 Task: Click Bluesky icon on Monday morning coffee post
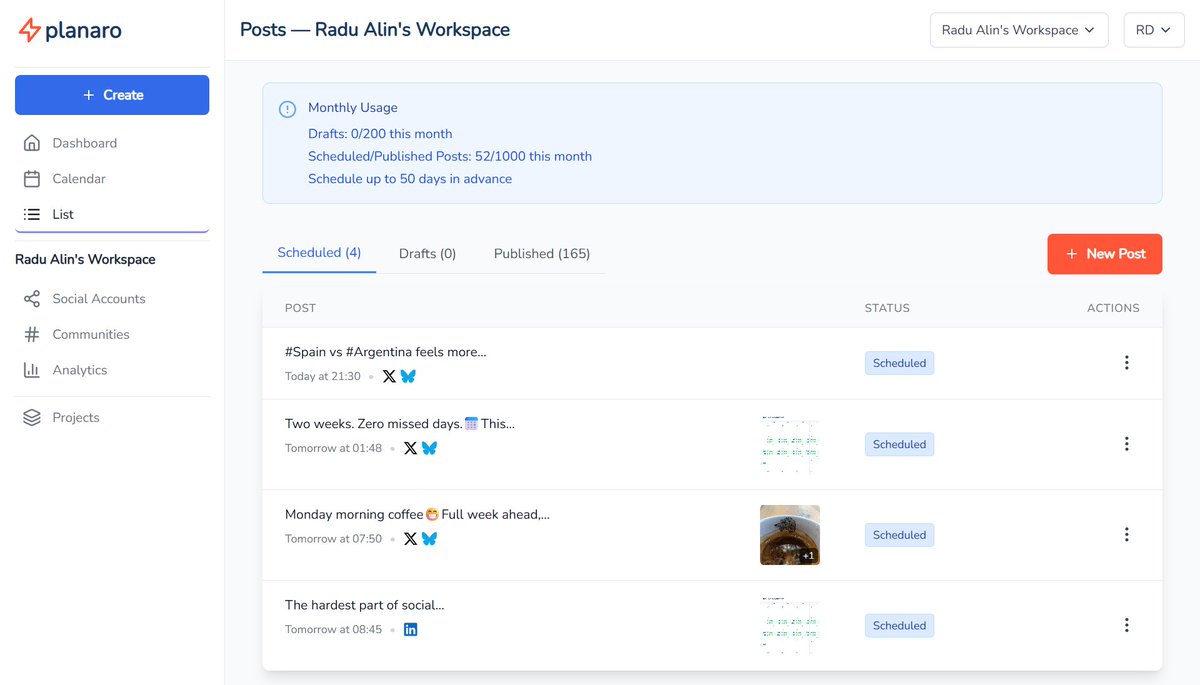(x=430, y=539)
